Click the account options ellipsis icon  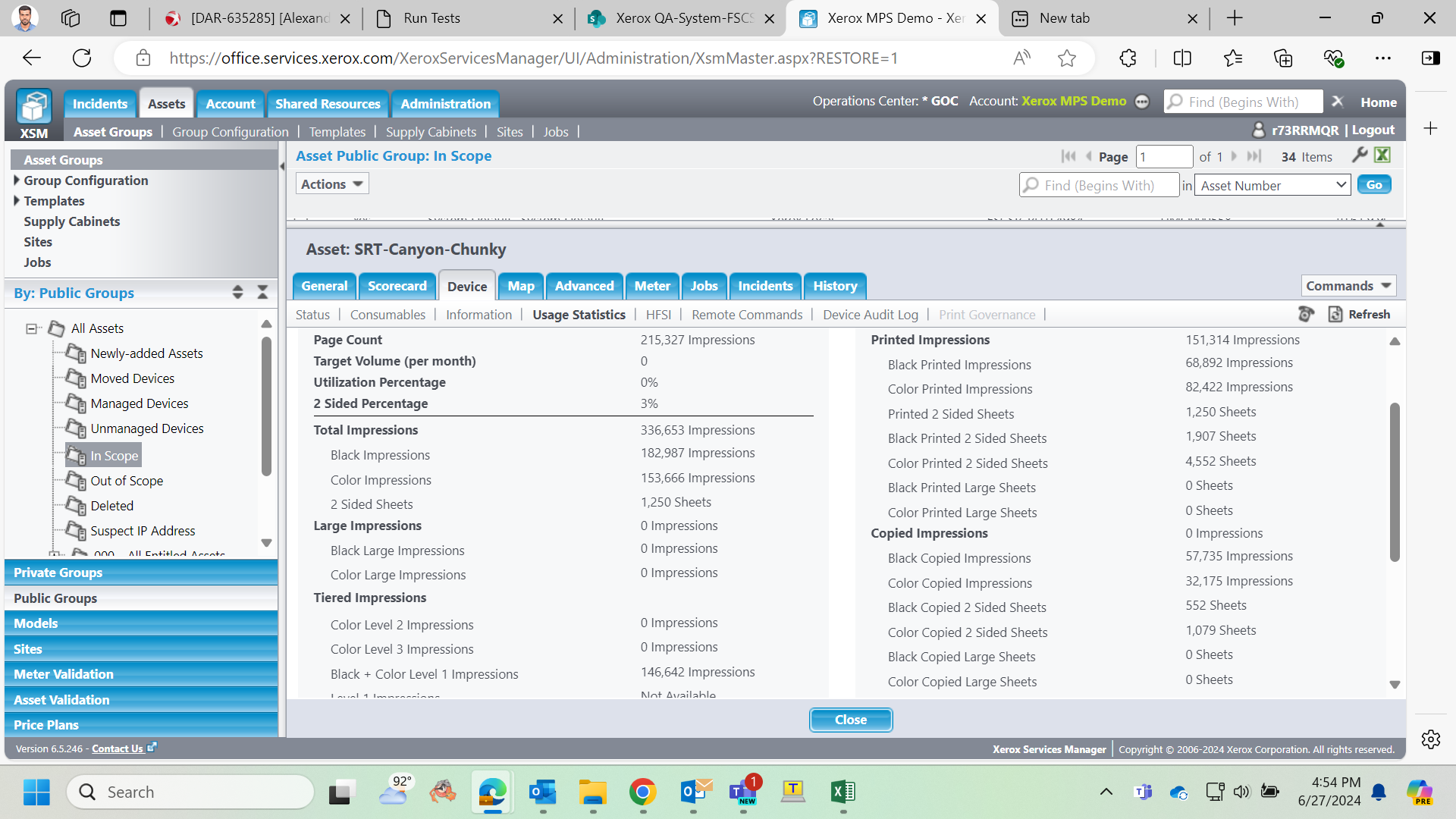pos(1142,102)
